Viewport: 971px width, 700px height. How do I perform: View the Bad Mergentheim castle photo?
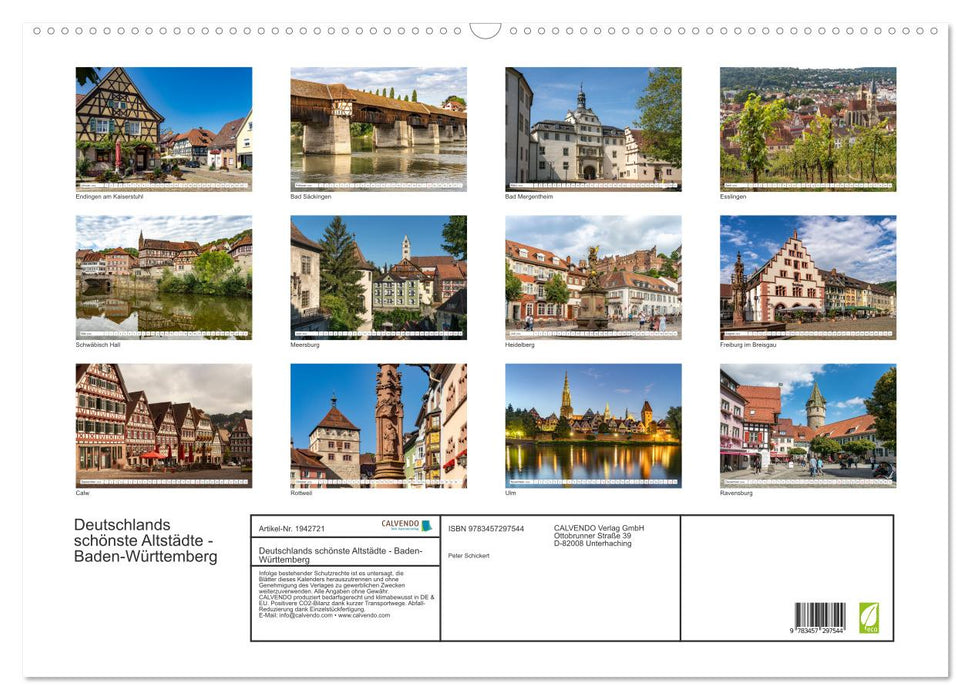click(x=593, y=127)
